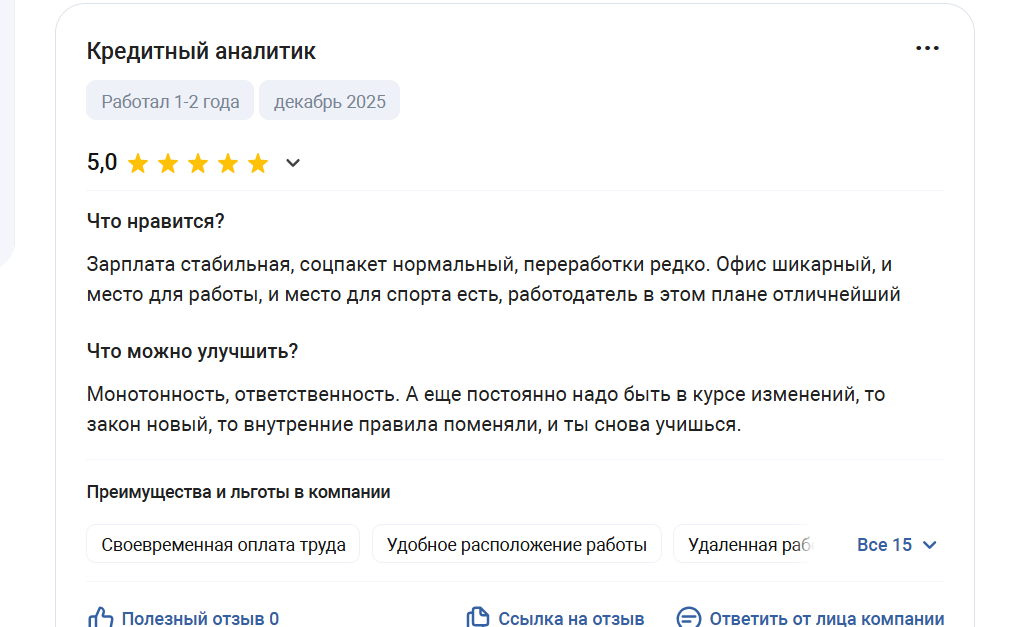Click the copy review link icon
This screenshot has height=627, width=1020.
coord(479,618)
